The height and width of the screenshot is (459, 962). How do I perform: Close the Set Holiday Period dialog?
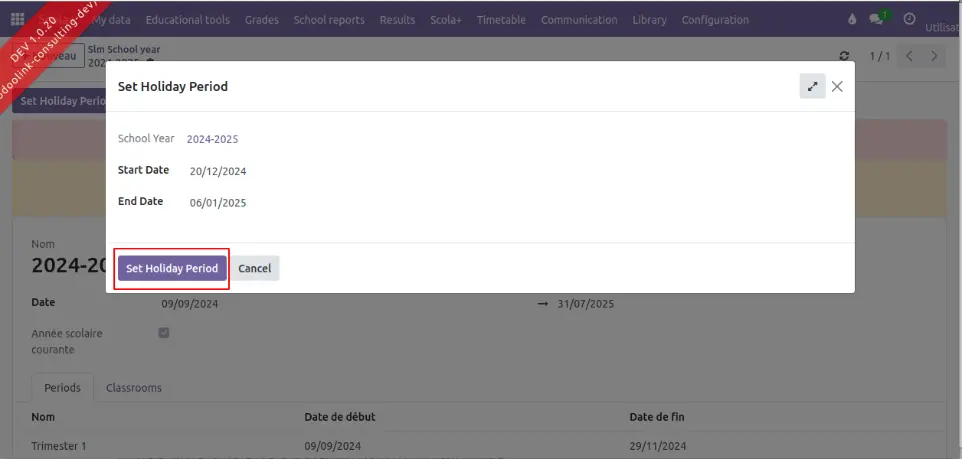click(x=837, y=87)
